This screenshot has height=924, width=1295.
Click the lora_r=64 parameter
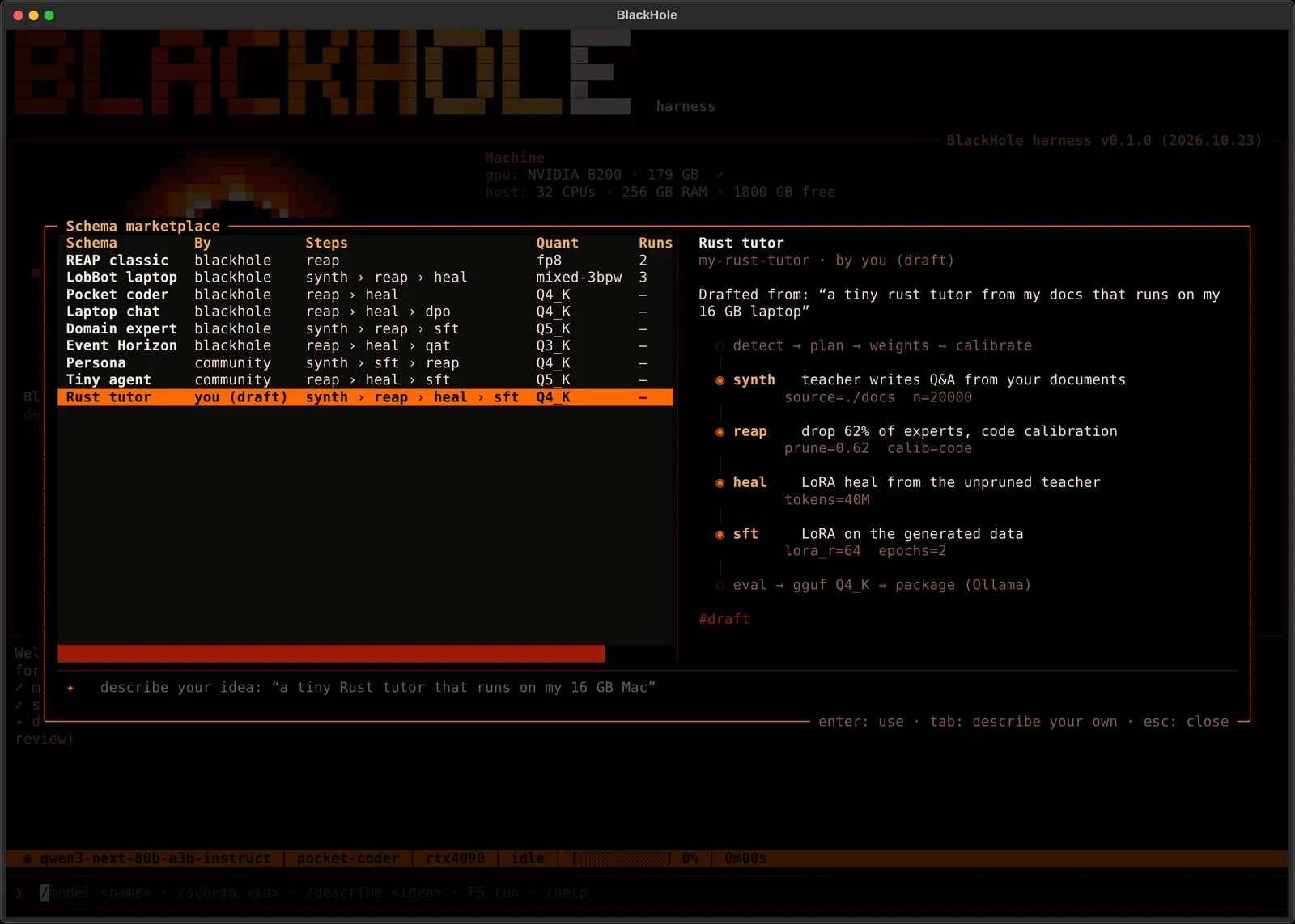[x=822, y=551]
